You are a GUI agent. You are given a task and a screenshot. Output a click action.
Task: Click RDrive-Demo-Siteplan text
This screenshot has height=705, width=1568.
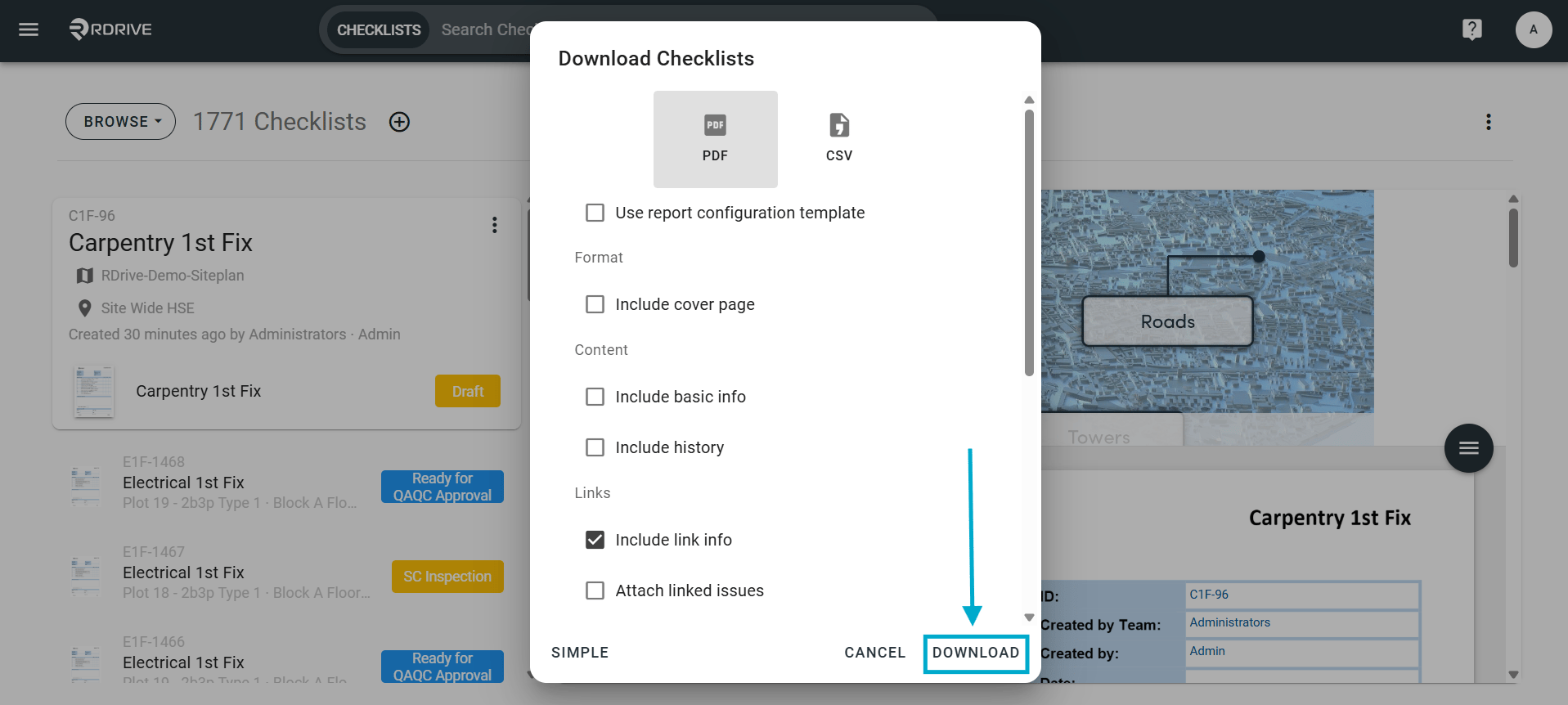[173, 276]
